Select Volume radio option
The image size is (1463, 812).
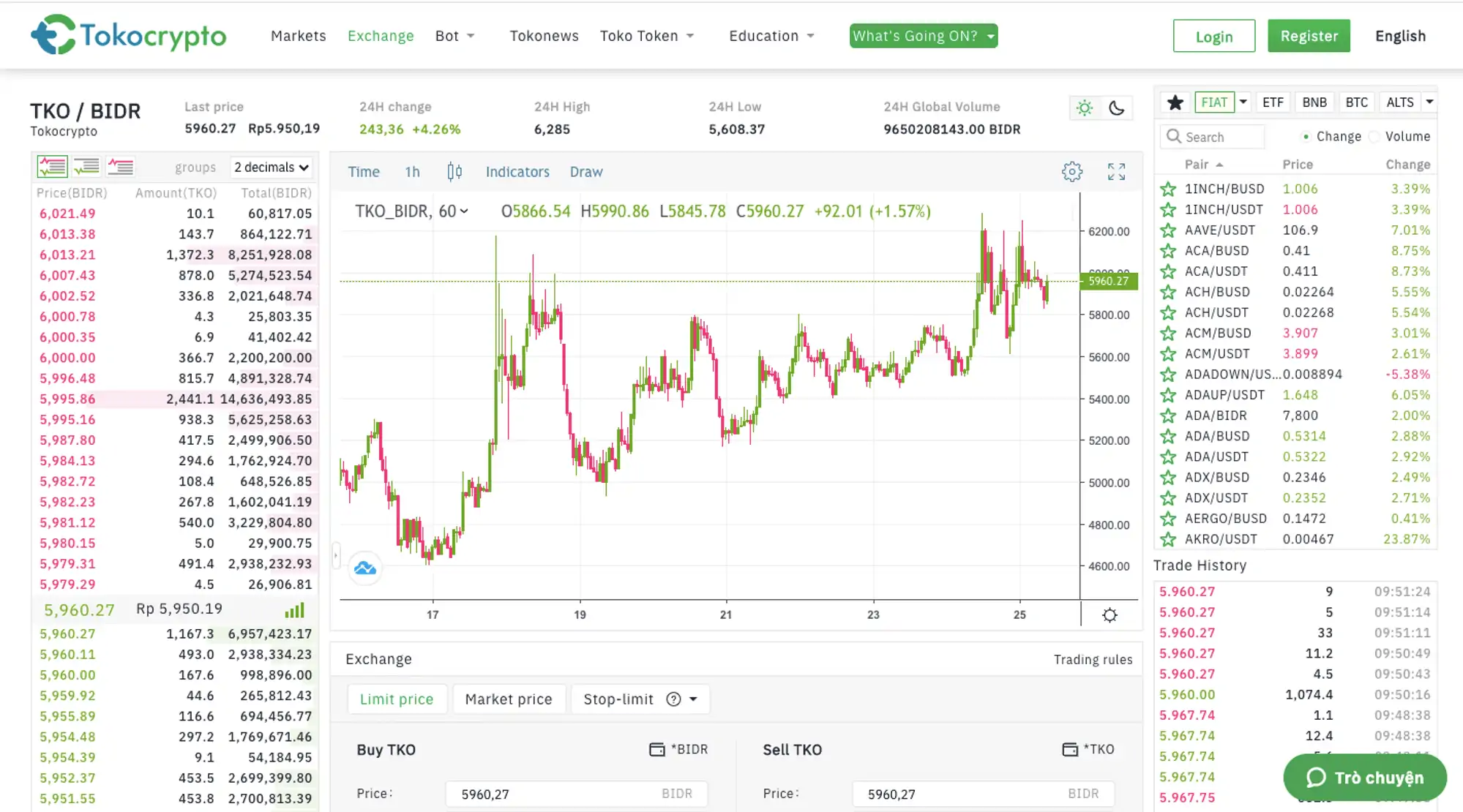pyautogui.click(x=1374, y=137)
